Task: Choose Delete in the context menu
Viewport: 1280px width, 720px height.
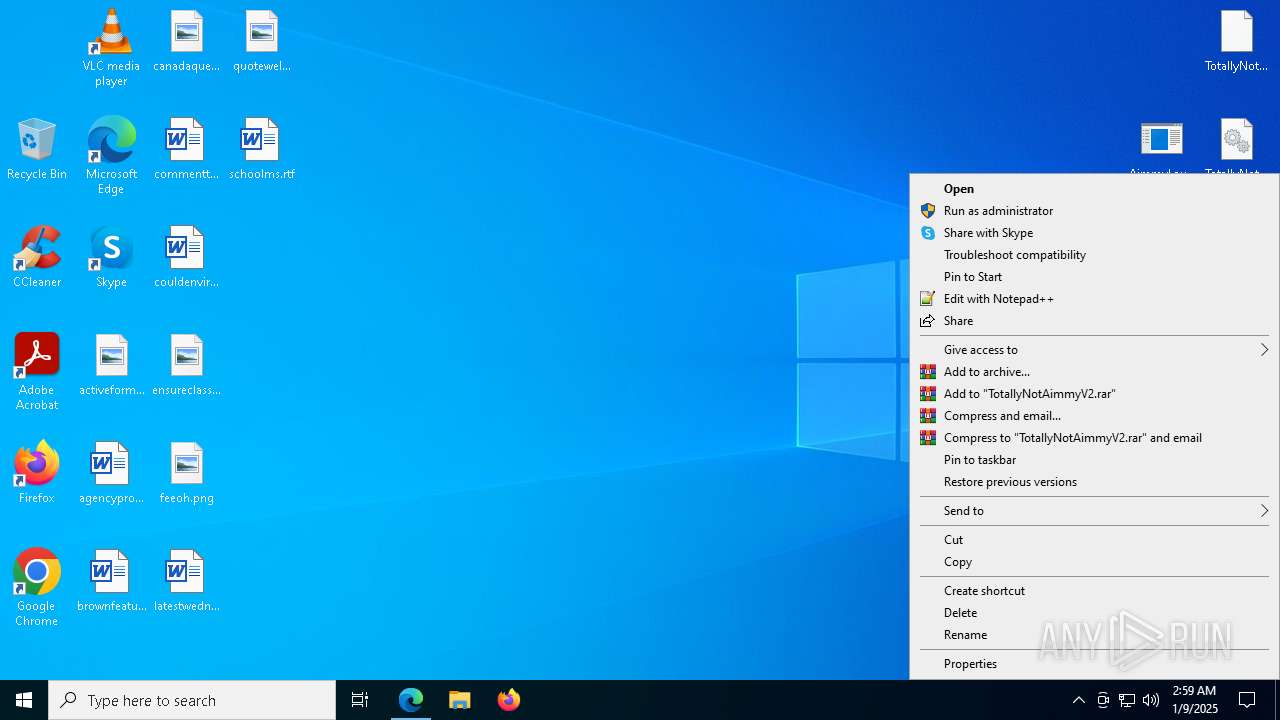Action: coord(1094,613)
